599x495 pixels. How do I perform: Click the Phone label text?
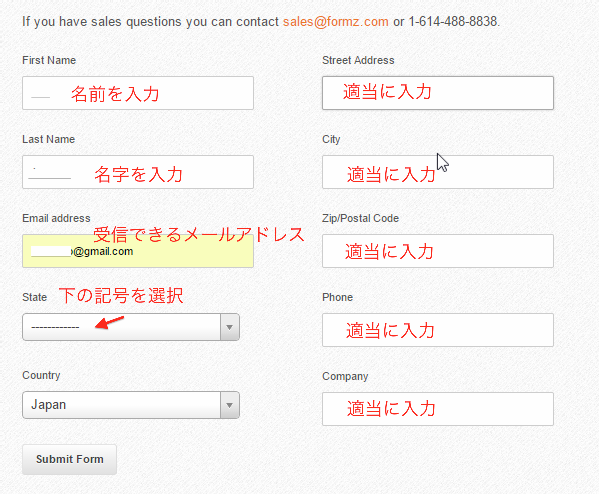(x=337, y=298)
